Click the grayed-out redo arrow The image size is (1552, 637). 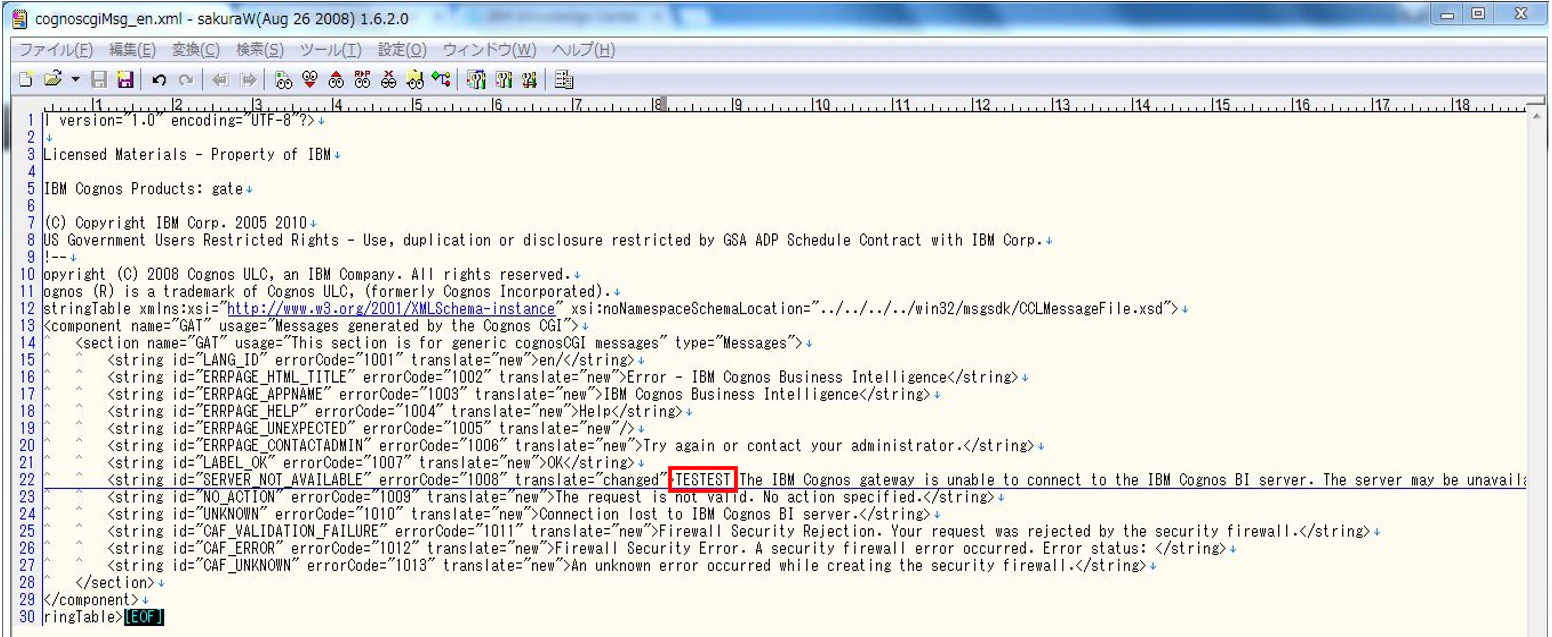tap(186, 79)
